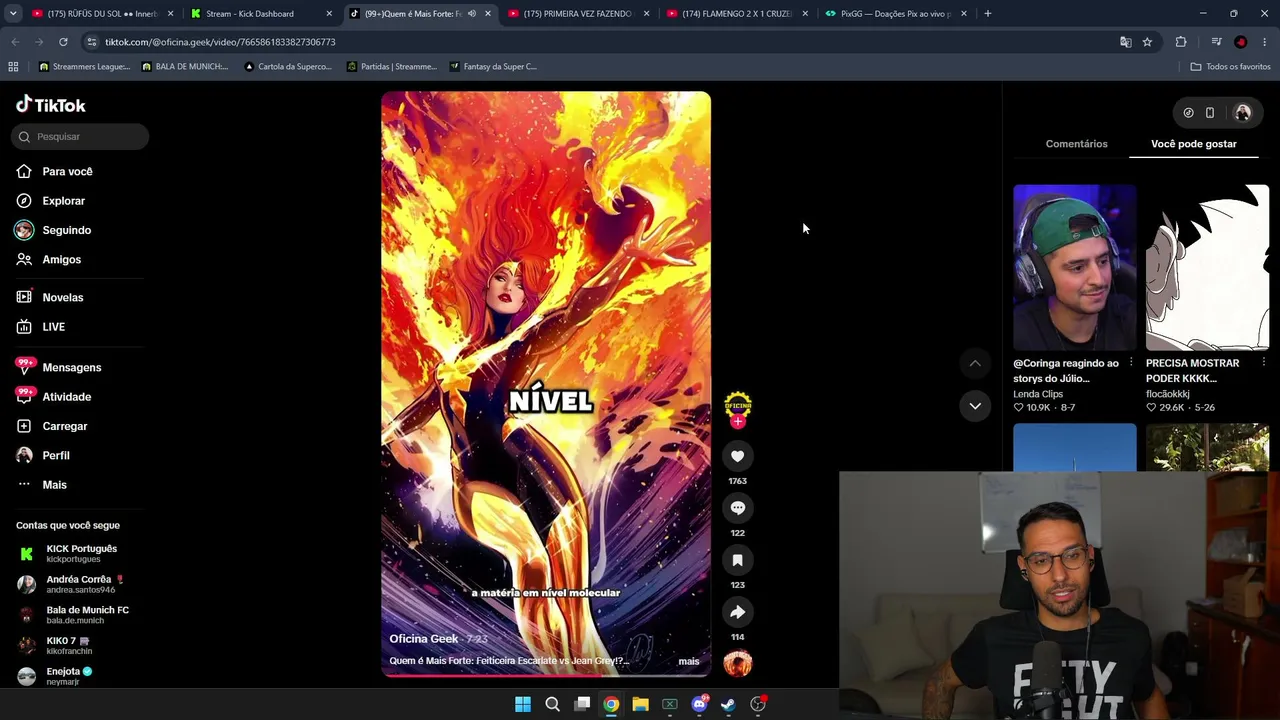
Task: Open Chrome's three-dot menu
Action: coord(1265,42)
